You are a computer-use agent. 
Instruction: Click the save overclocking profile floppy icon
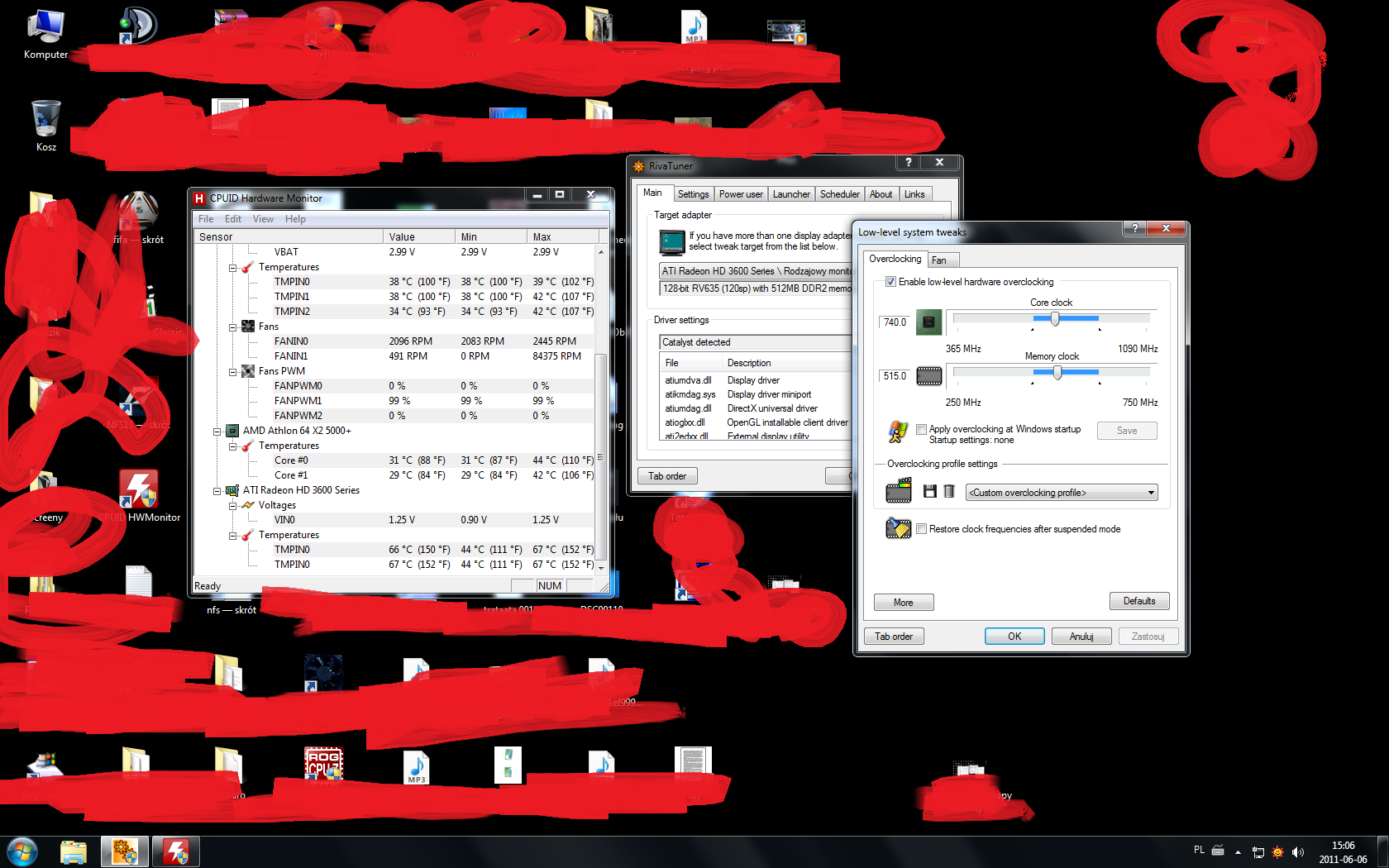(x=930, y=492)
